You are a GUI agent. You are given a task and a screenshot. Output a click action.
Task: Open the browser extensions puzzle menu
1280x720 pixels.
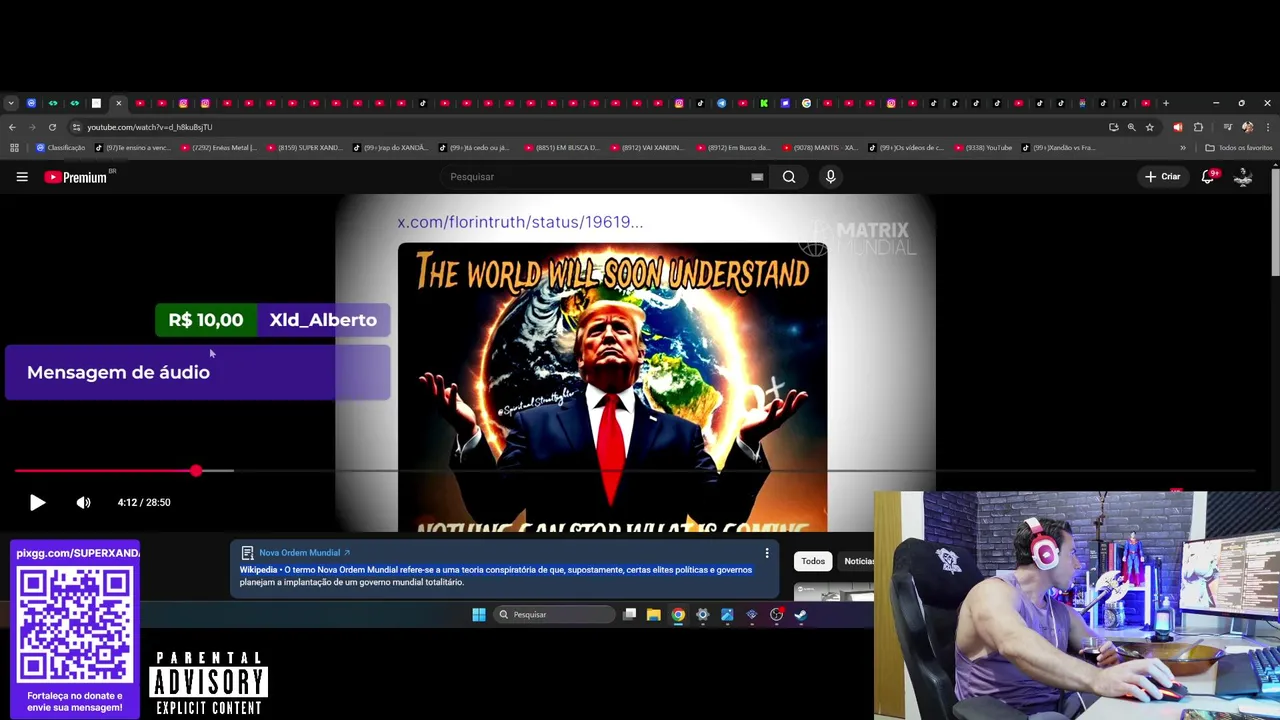(1198, 127)
